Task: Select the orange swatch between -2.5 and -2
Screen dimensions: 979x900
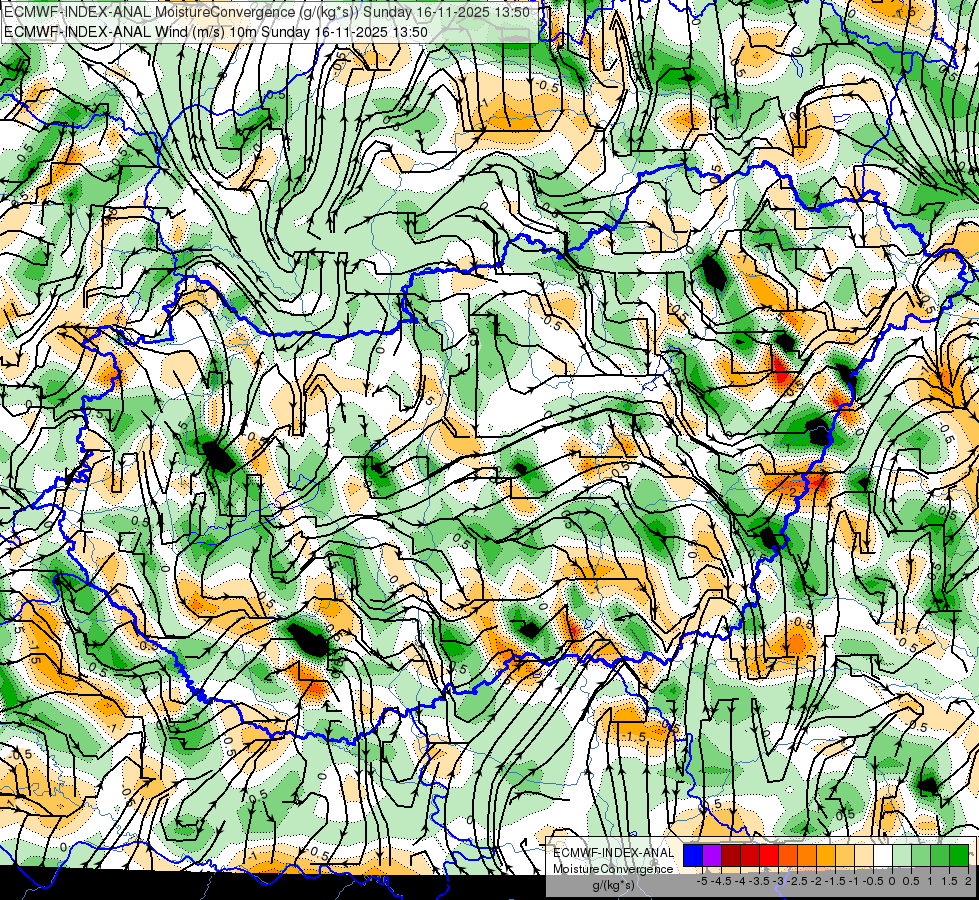Action: click(807, 855)
